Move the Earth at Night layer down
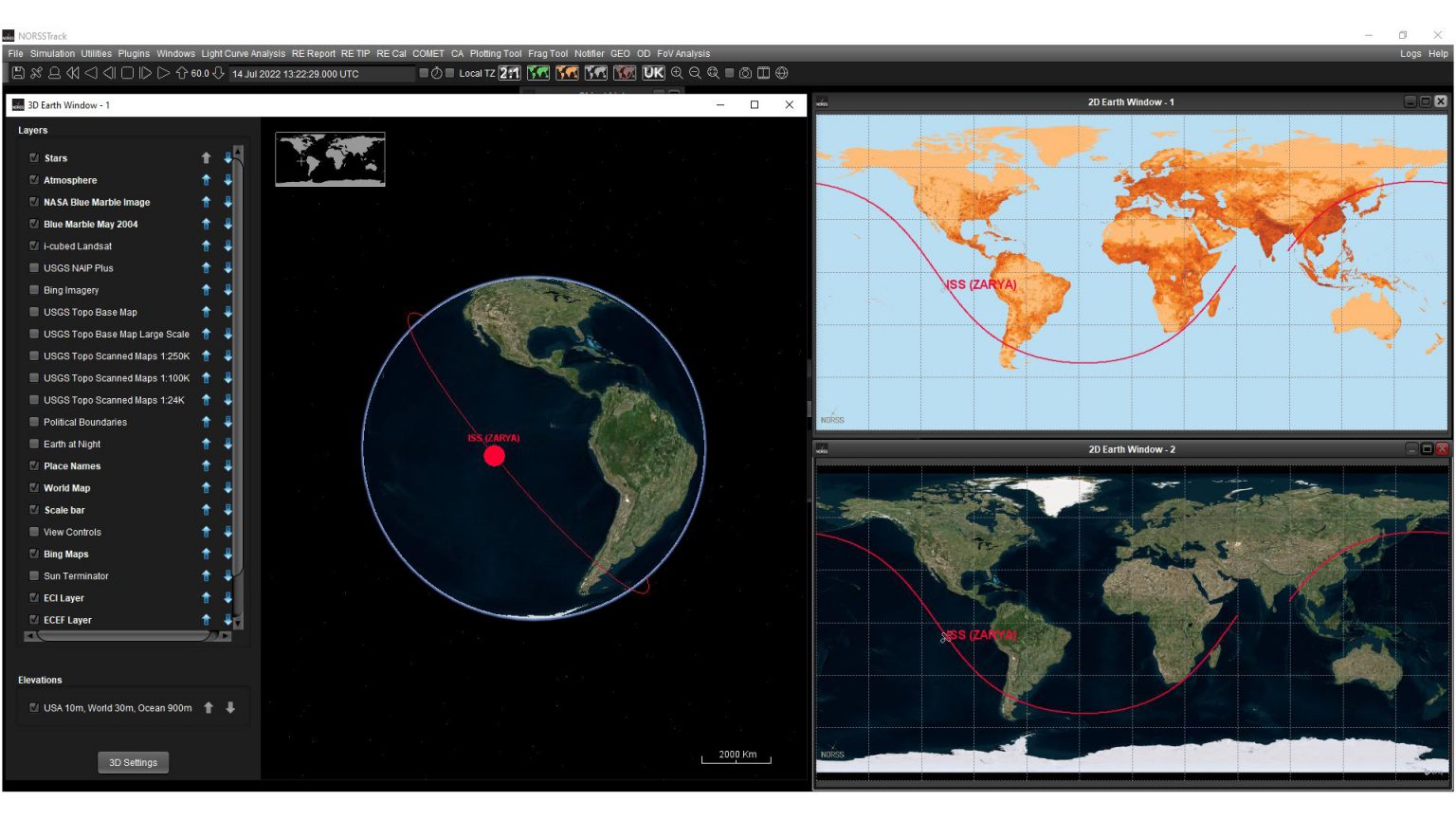1456x819 pixels. [x=227, y=445]
